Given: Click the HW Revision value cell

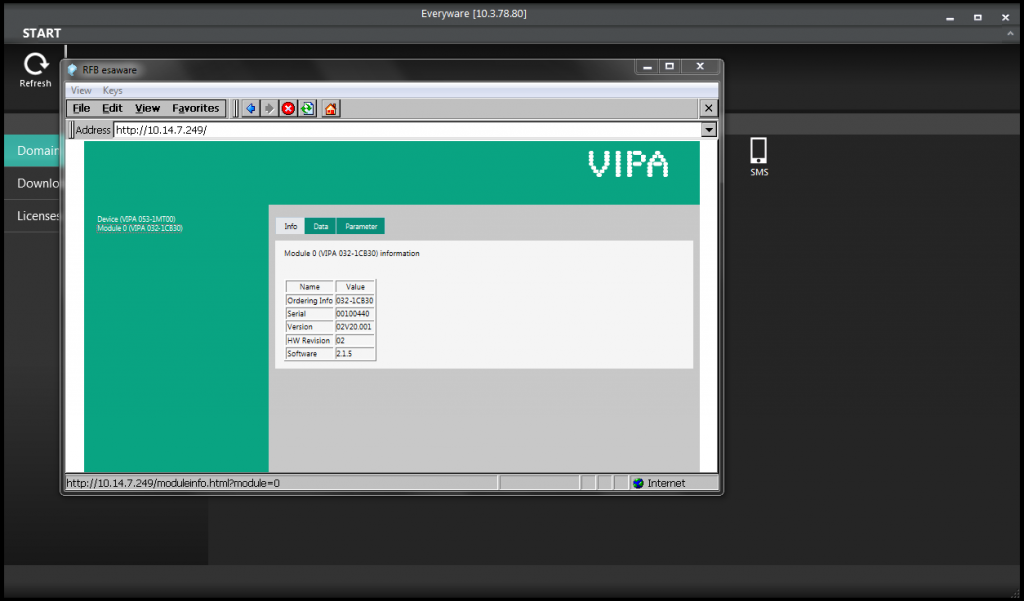Looking at the screenshot, I should pyautogui.click(x=355, y=340).
